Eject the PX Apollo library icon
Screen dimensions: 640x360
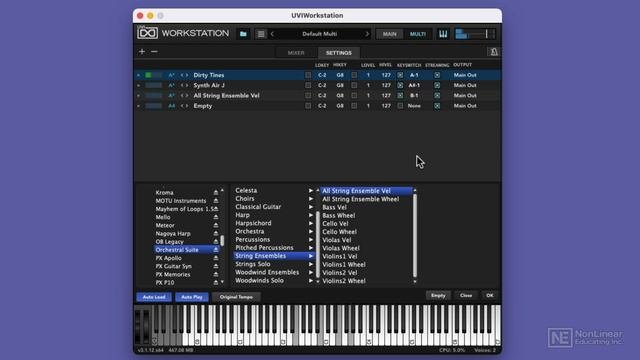pos(216,258)
